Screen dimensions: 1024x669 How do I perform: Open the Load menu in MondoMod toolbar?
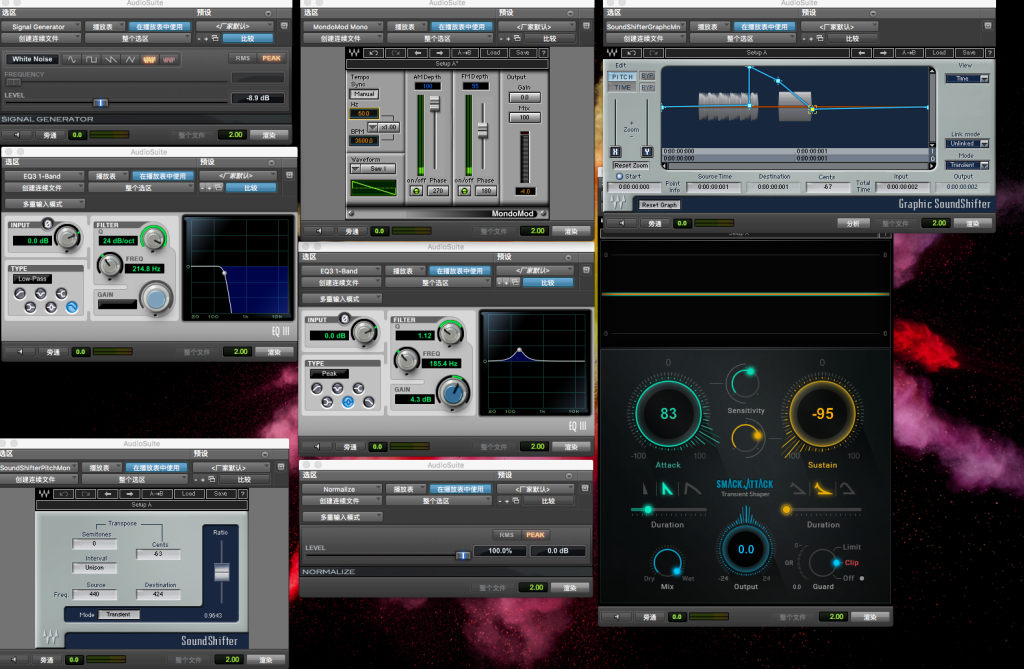[x=494, y=53]
